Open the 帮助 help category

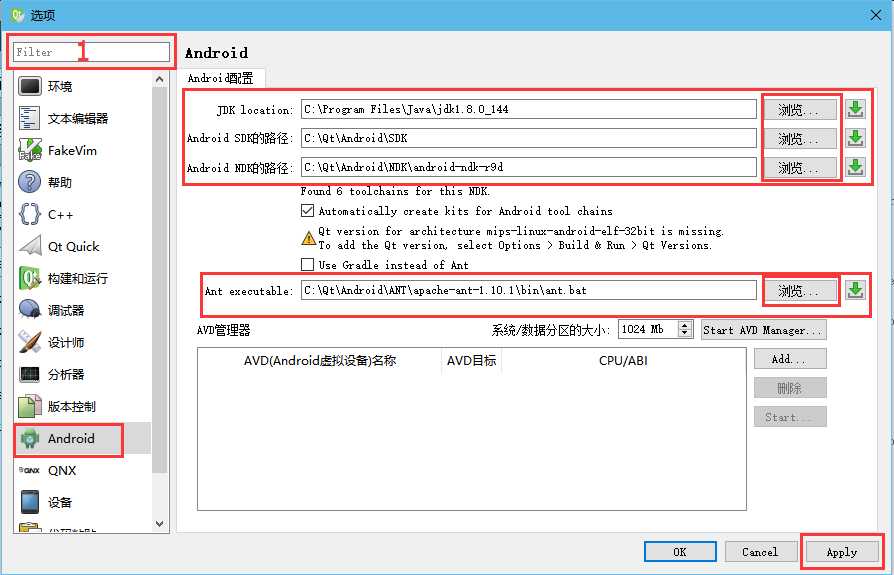83,182
